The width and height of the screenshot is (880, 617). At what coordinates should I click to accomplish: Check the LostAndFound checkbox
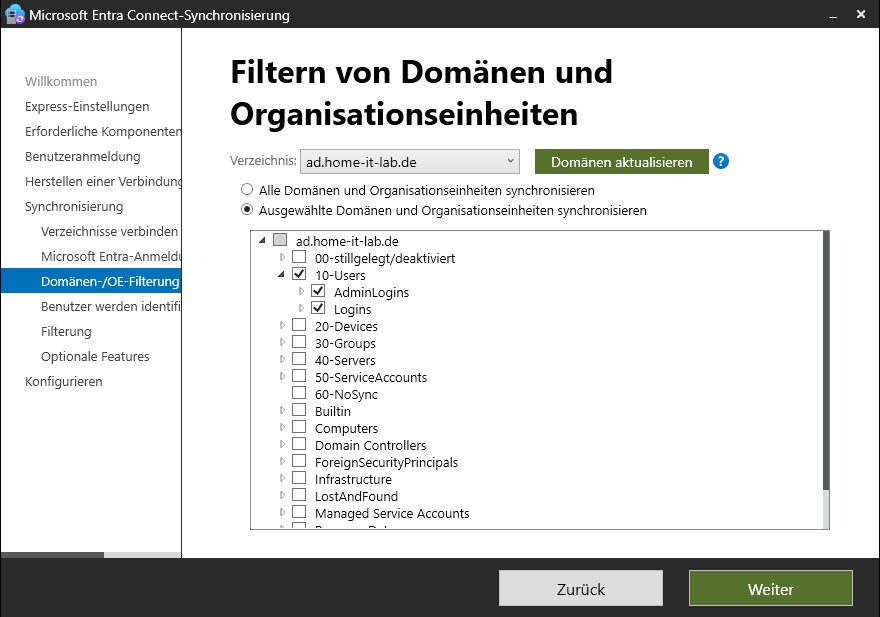[299, 495]
